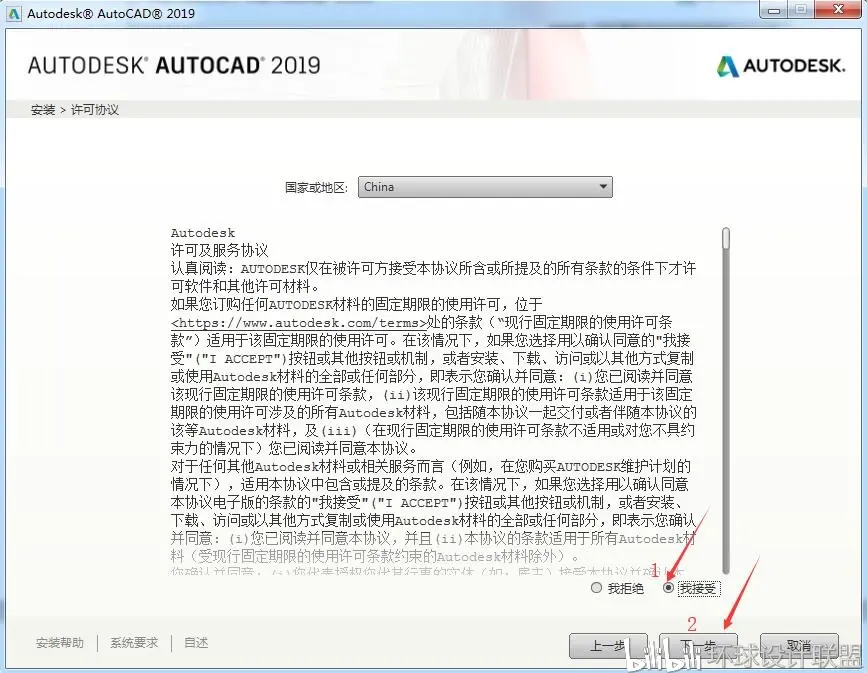Click the 下一步 (Next) button
This screenshot has height=673, width=867.
(698, 646)
